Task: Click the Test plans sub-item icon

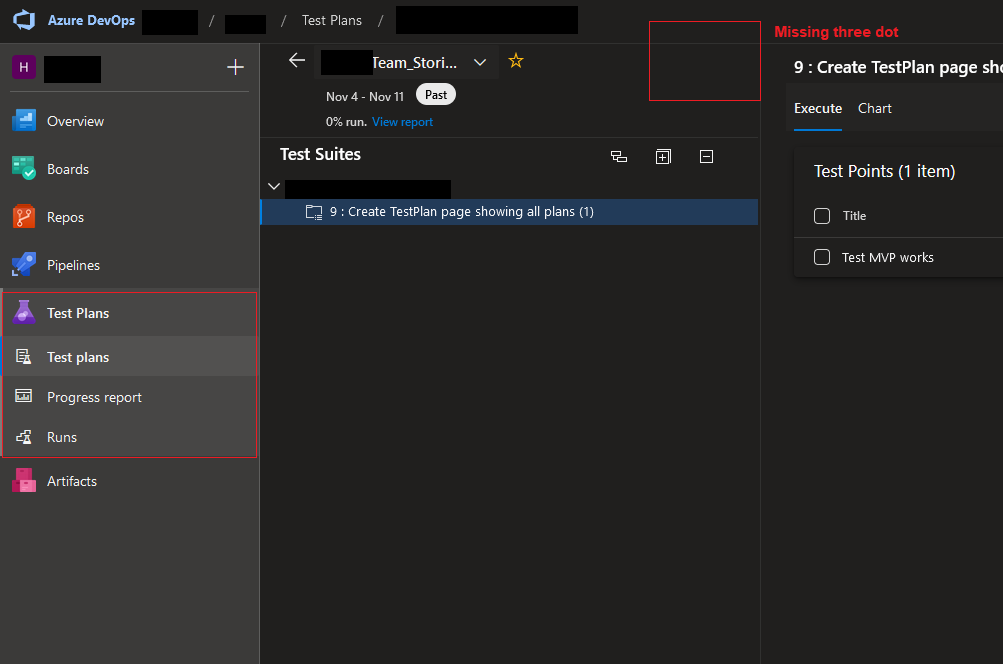Action: [x=24, y=356]
